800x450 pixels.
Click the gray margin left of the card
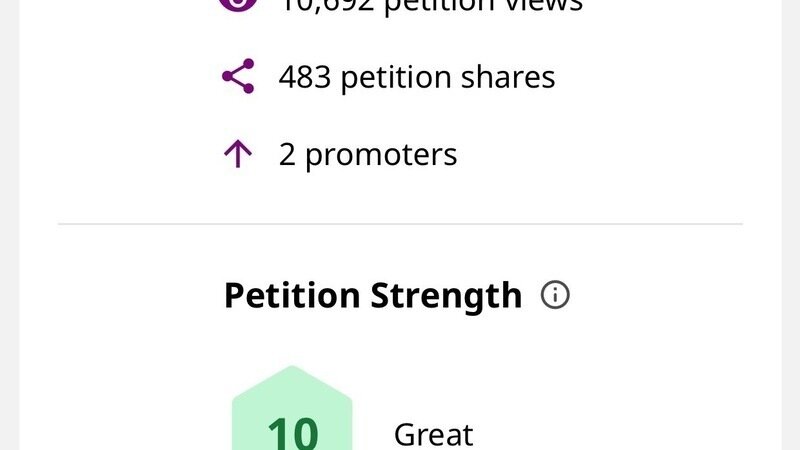(x=9, y=225)
